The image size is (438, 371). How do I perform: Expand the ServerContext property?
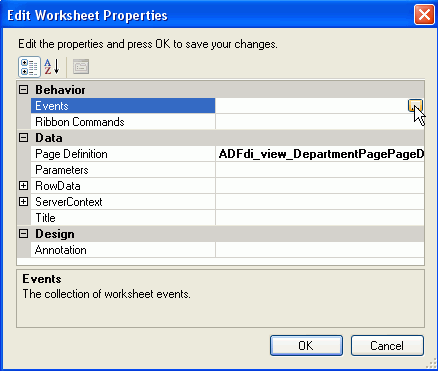coord(23,202)
